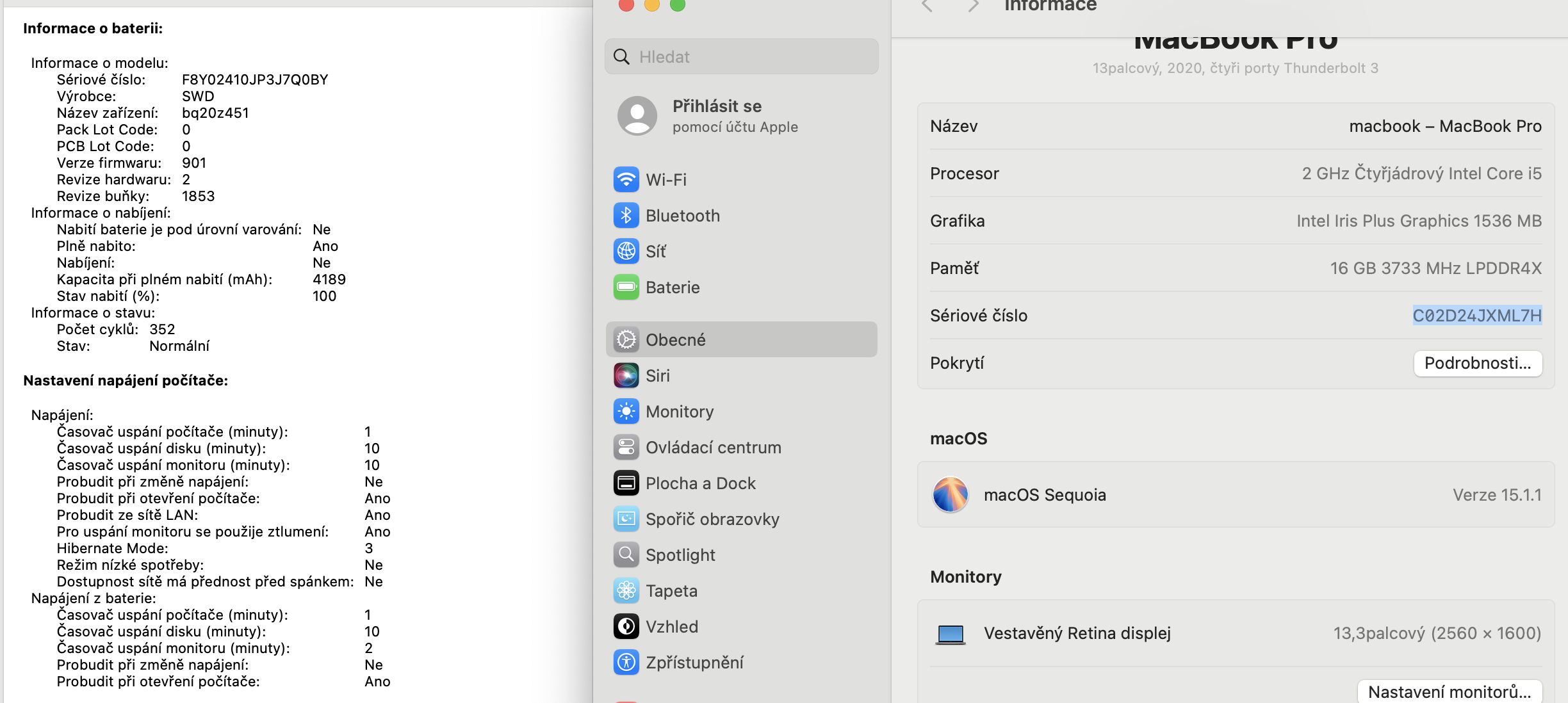1568x703 pixels.
Task: Click the highlighted serial number C02D24JXML7H
Action: [1476, 316]
